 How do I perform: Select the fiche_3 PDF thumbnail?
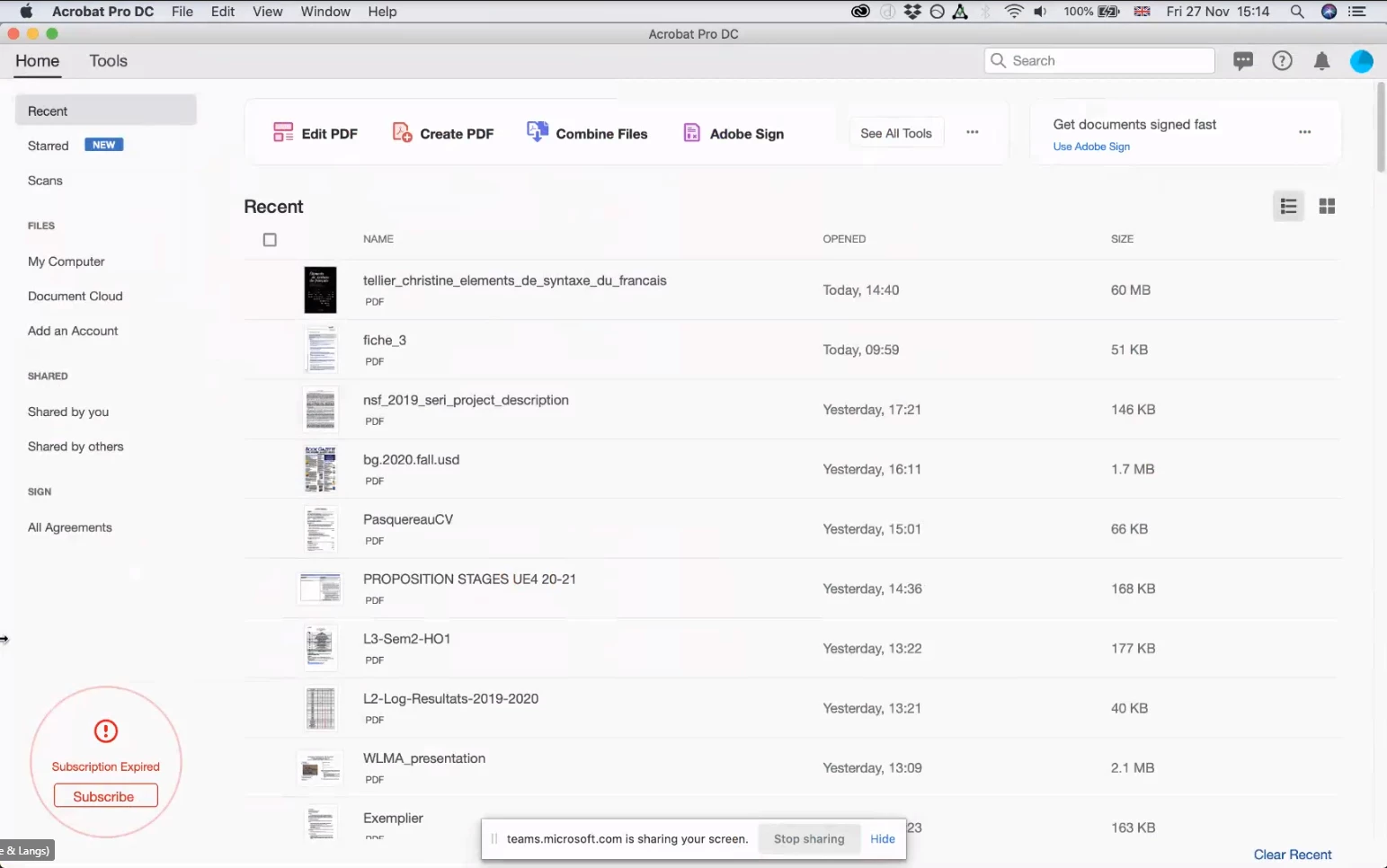click(321, 350)
